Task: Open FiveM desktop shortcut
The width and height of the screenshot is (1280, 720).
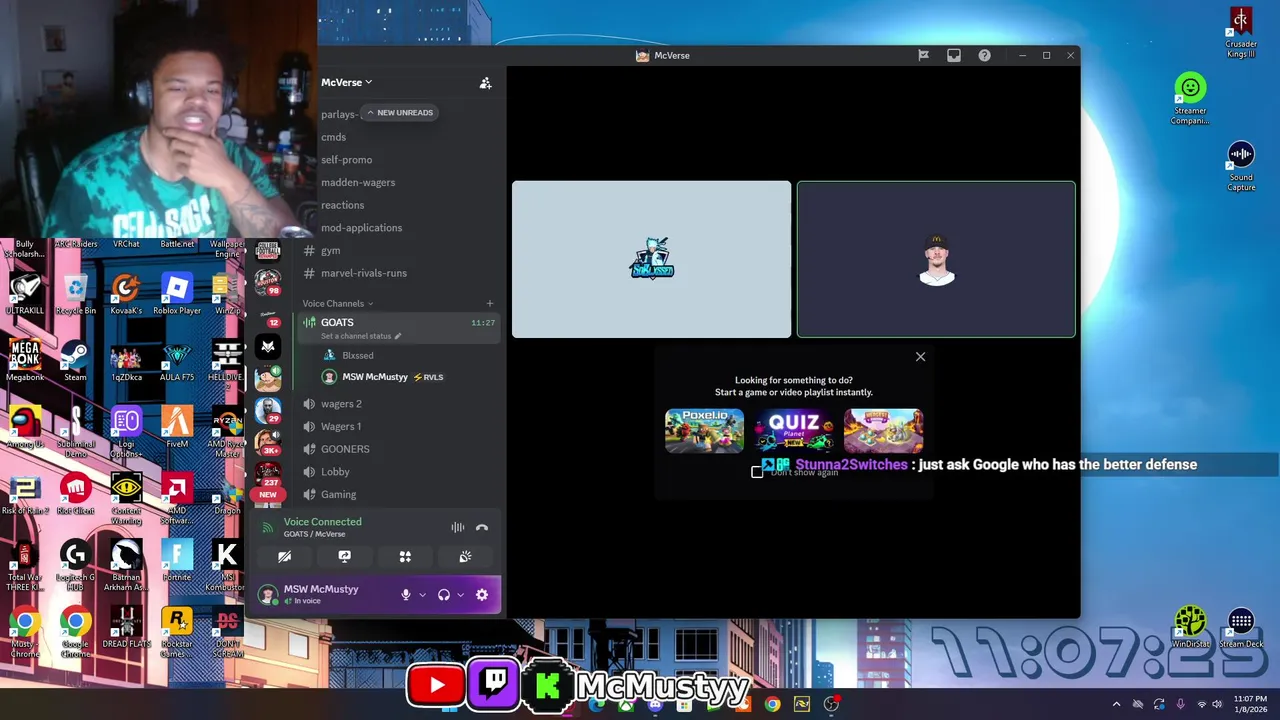Action: [x=177, y=427]
